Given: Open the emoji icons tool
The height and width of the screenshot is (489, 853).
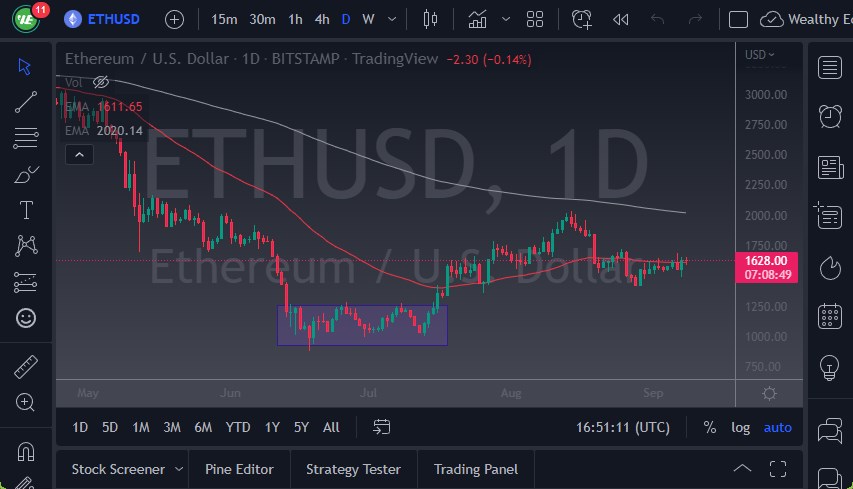Looking at the screenshot, I should (x=26, y=318).
